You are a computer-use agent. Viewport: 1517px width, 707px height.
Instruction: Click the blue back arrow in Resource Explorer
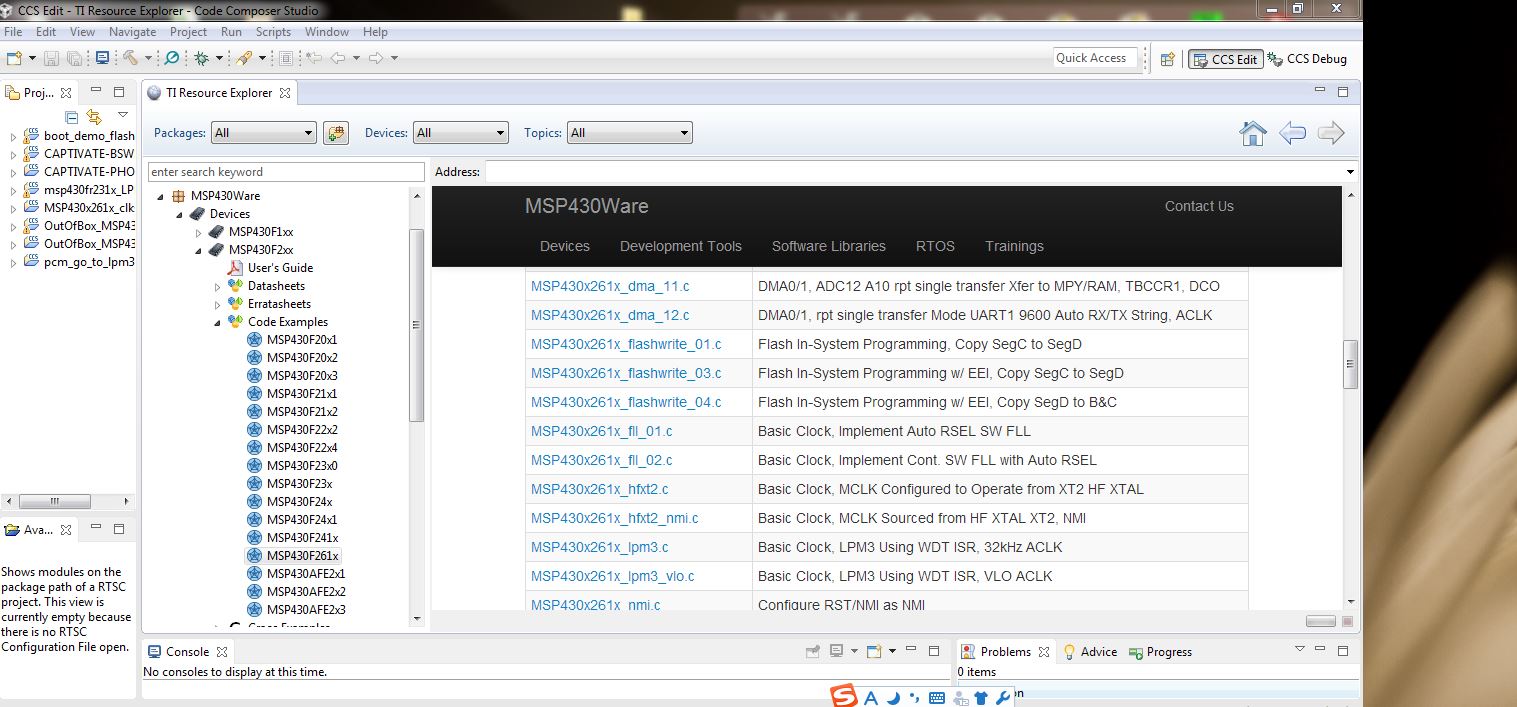pos(1292,133)
